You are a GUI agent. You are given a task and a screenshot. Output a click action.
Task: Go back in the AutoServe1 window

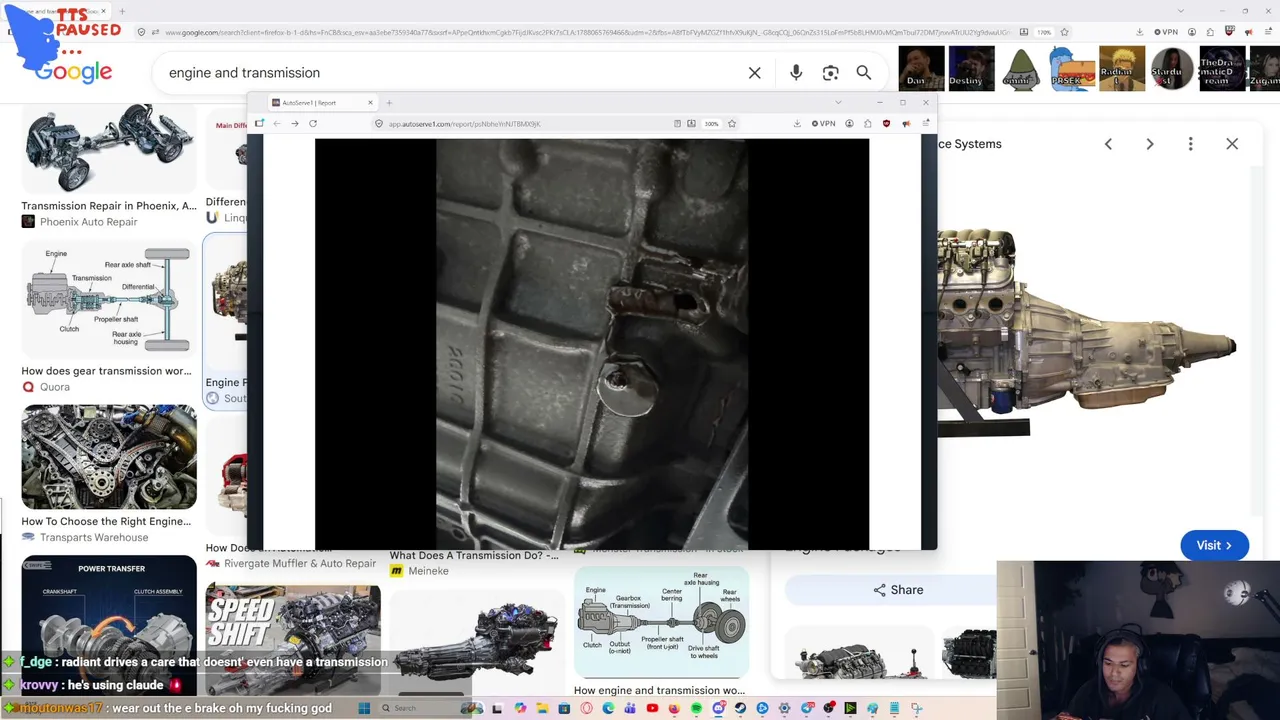pos(277,124)
